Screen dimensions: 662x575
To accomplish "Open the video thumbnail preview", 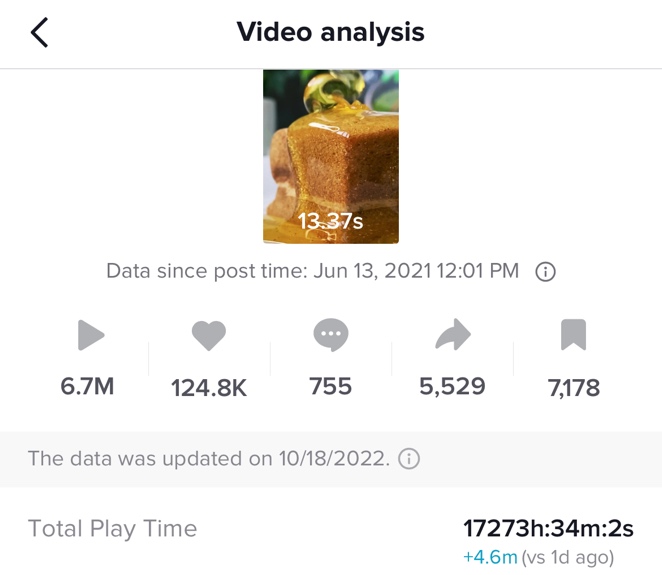I will coord(331,157).
